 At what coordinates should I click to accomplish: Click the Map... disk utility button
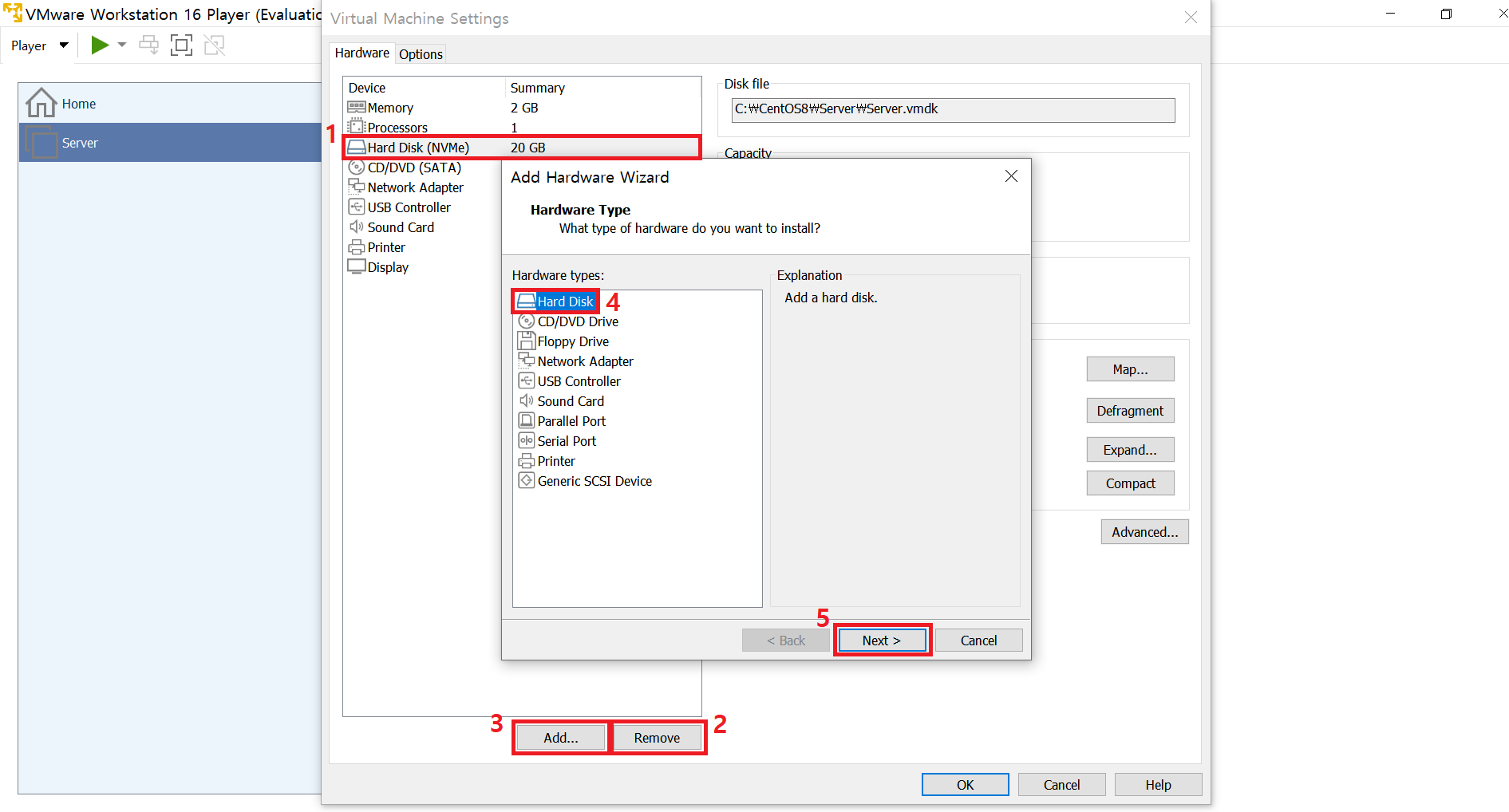[x=1130, y=369]
